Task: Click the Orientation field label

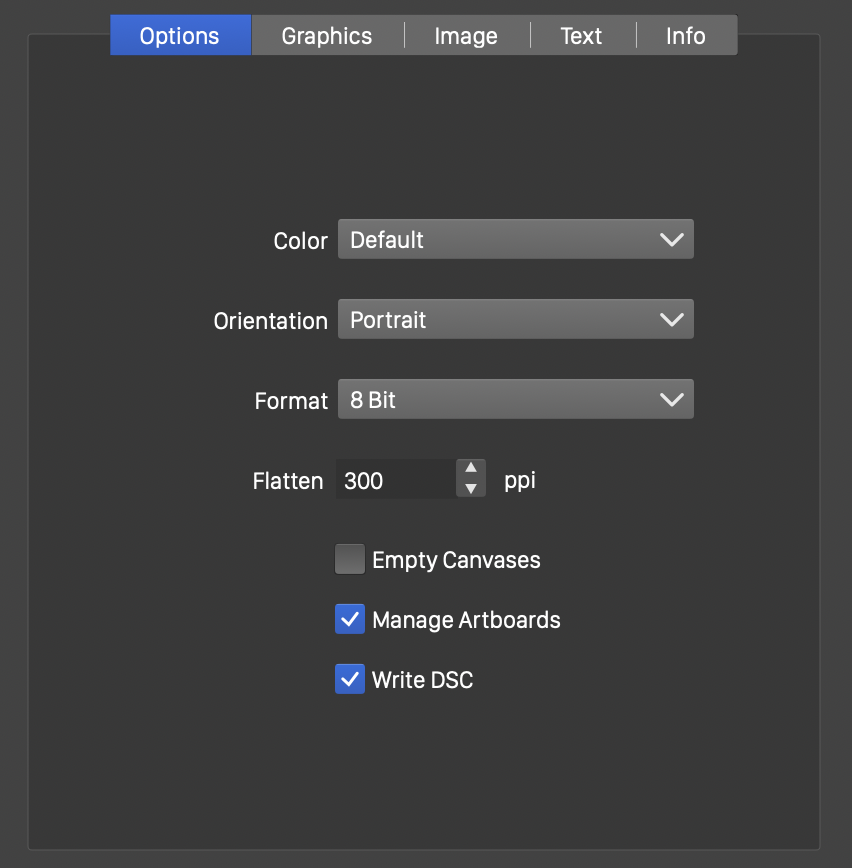Action: [x=270, y=321]
